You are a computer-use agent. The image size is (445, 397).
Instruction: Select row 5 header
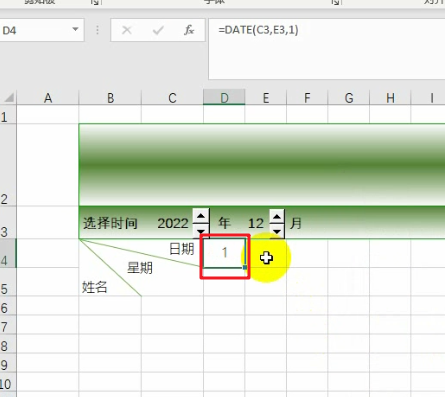coord(8,282)
